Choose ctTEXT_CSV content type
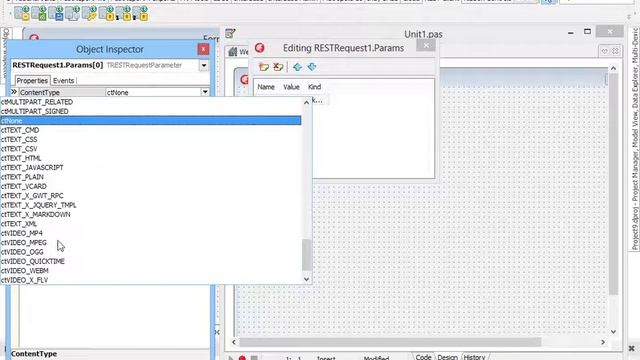The height and width of the screenshot is (360, 640). click(151, 149)
